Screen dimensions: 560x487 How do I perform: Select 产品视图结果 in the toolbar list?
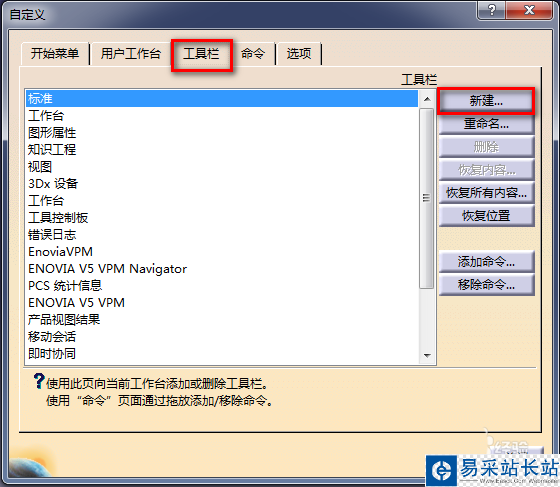(x=222, y=320)
